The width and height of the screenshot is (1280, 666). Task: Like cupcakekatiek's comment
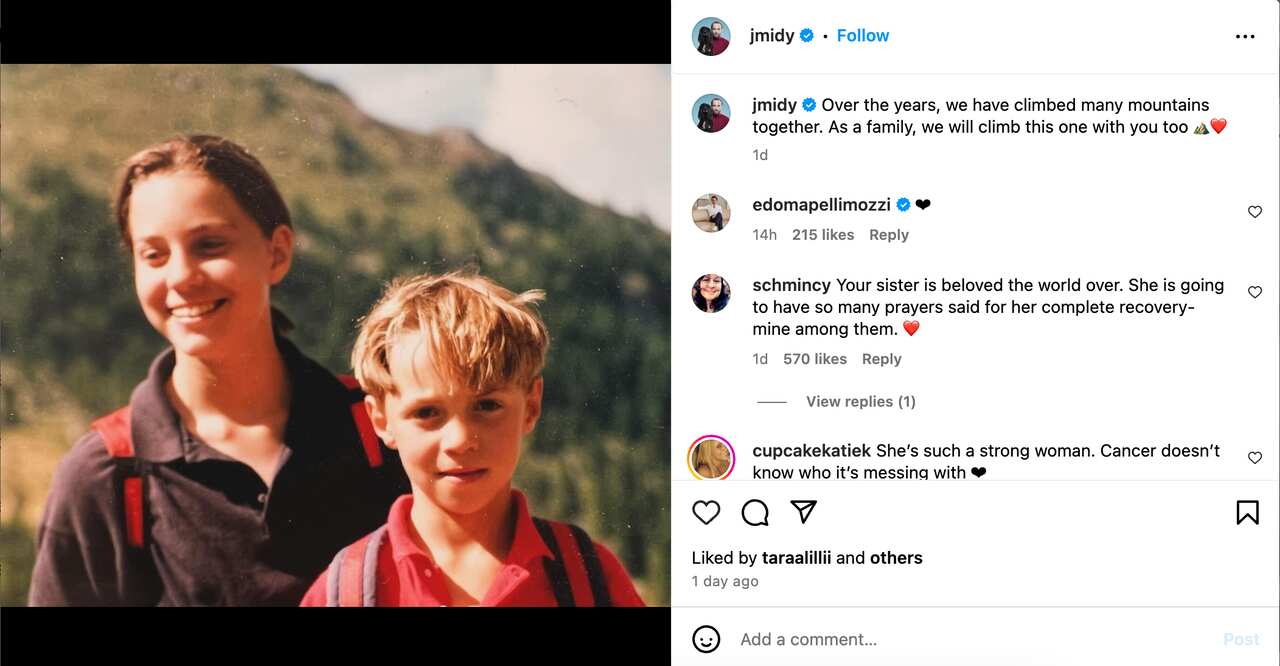tap(1255, 458)
